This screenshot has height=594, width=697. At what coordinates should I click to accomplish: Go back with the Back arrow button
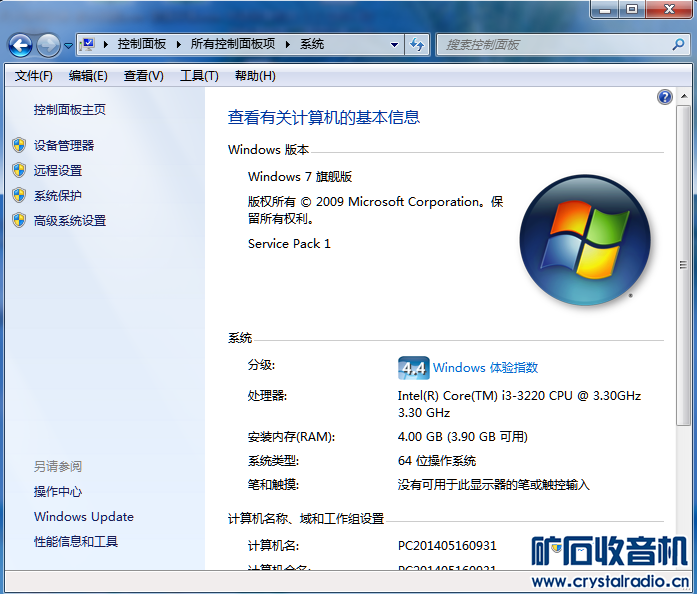pyautogui.click(x=20, y=45)
